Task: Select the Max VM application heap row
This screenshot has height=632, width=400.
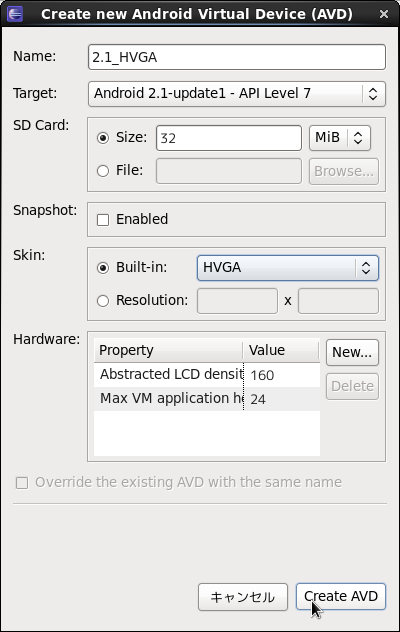Action: (207, 399)
